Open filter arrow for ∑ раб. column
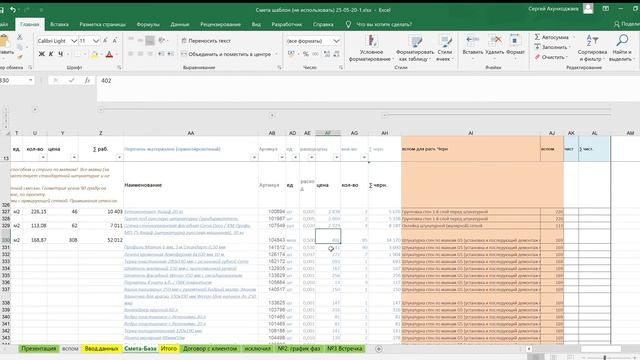This screenshot has height=360, width=640. tap(119, 157)
